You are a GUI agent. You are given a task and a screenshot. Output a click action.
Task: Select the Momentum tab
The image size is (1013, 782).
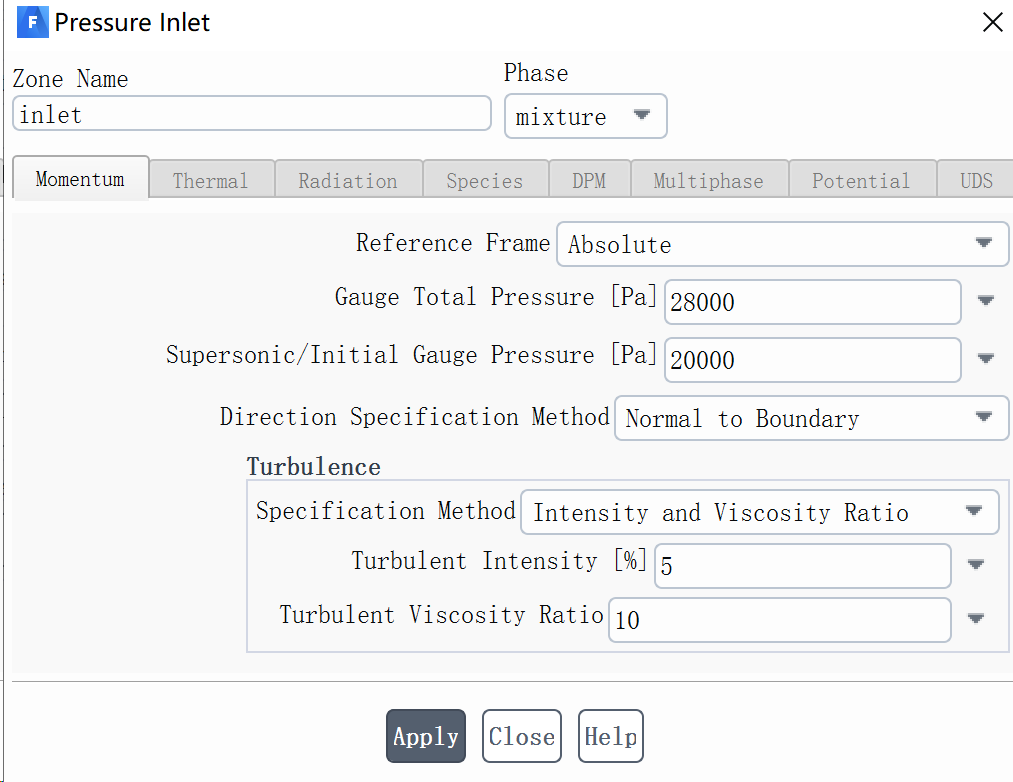pos(80,180)
